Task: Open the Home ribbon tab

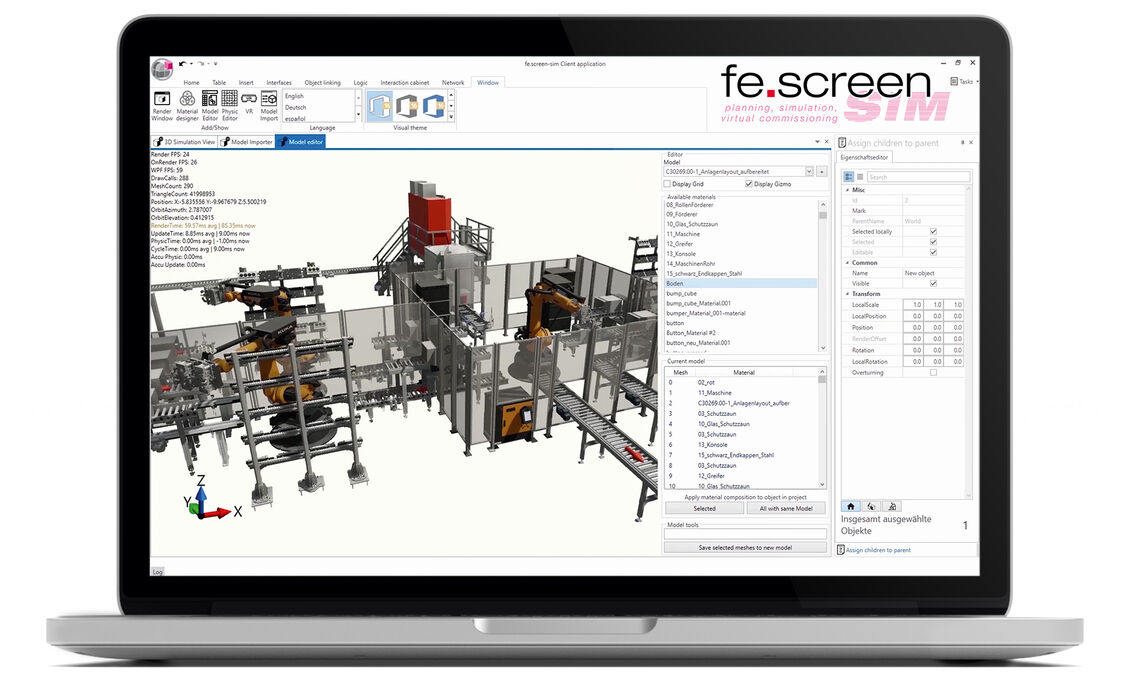Action: tap(191, 83)
